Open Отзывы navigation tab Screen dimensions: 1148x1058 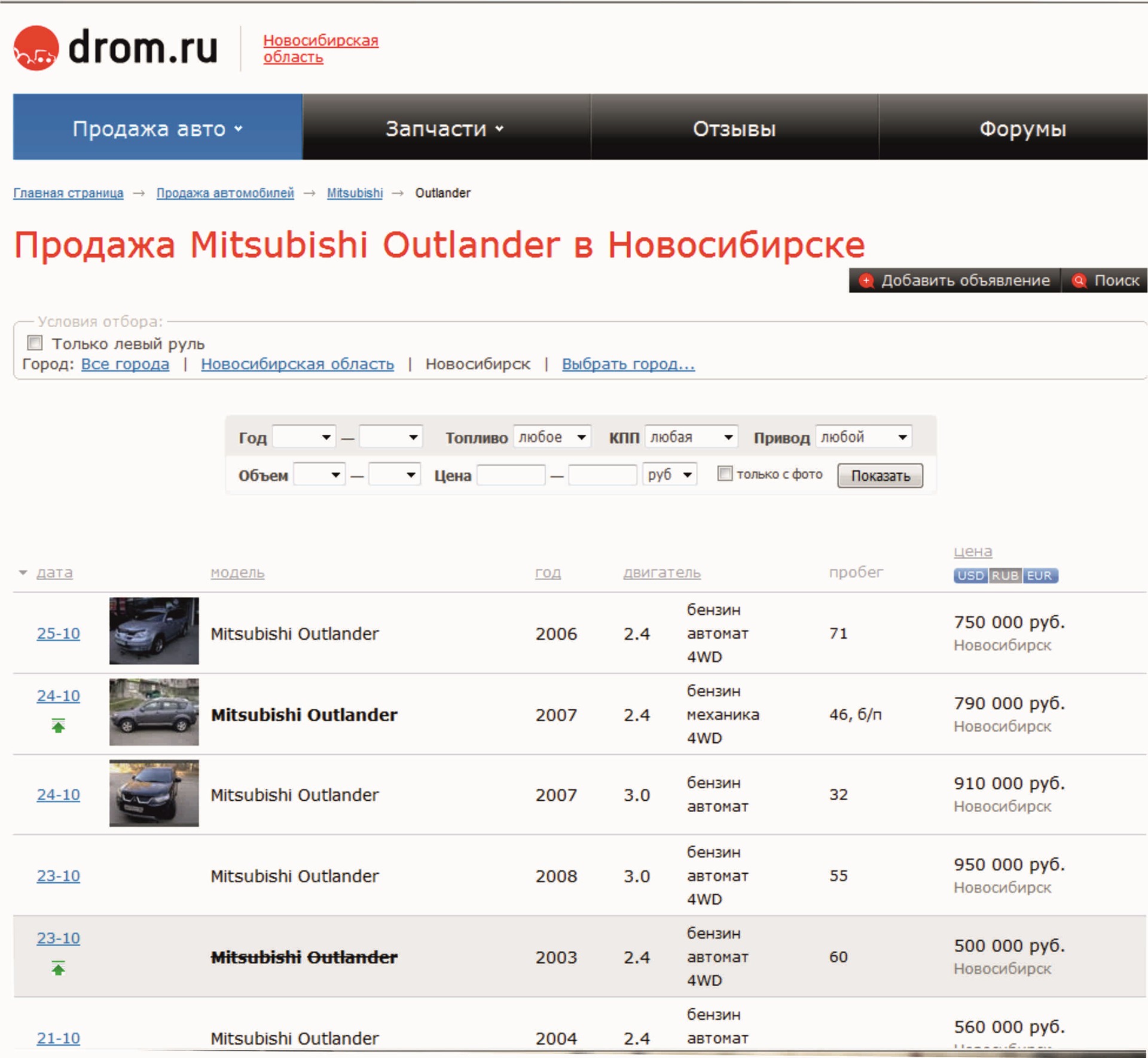[734, 127]
